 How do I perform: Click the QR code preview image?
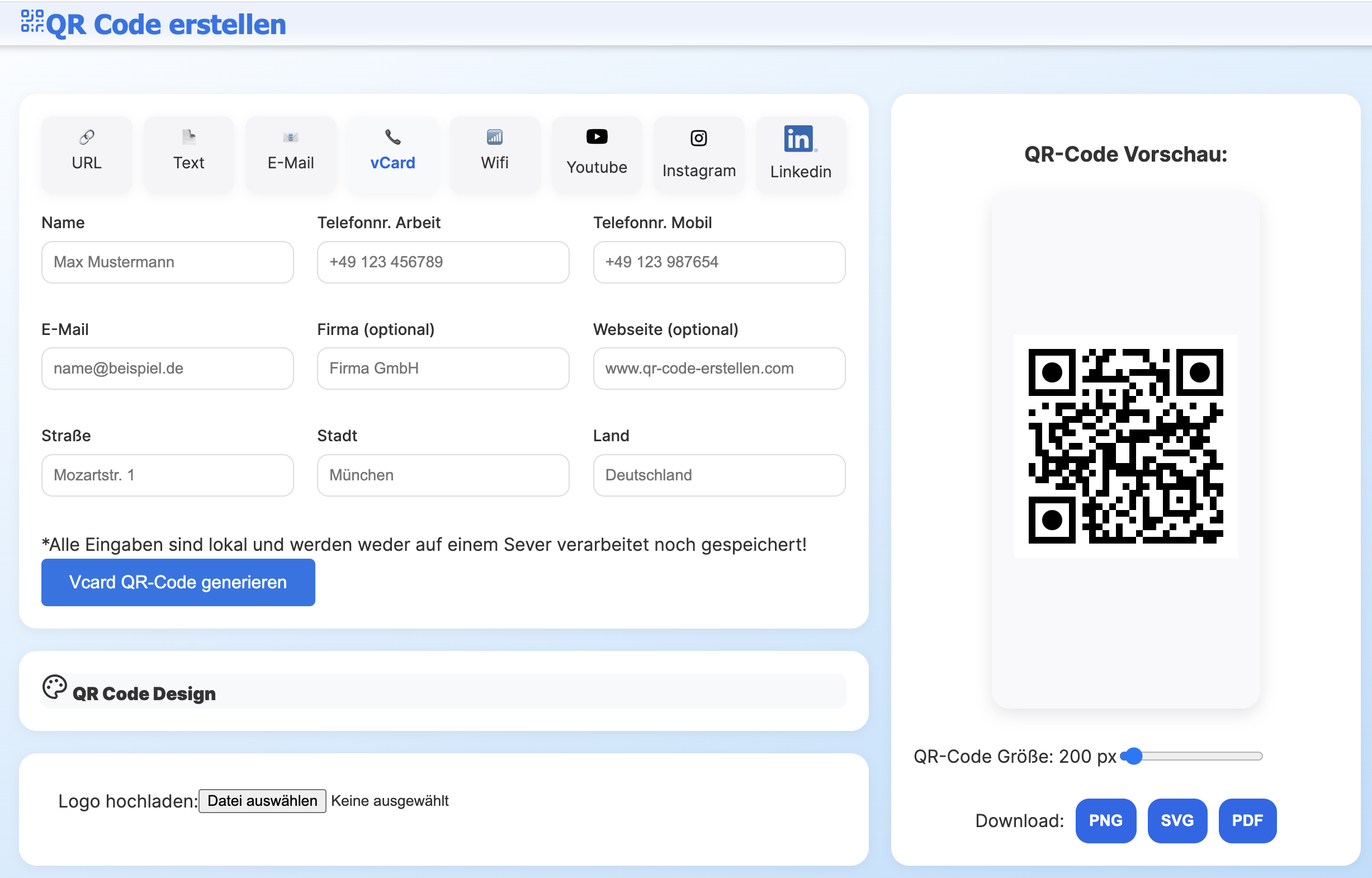[x=1126, y=446]
